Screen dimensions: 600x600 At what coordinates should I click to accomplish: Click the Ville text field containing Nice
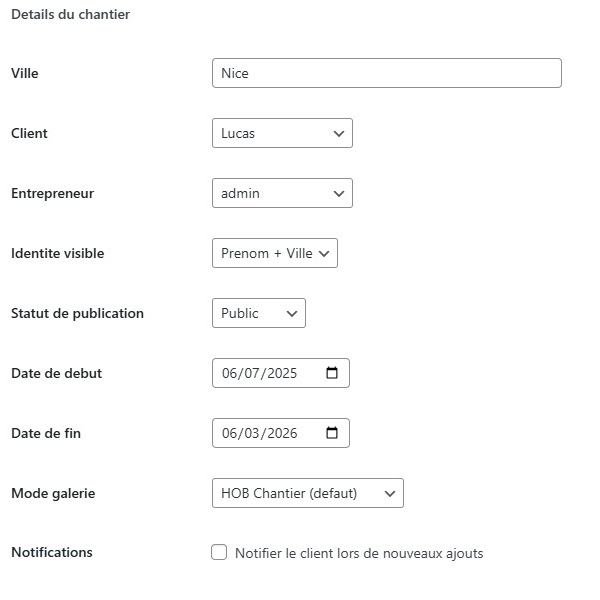tap(386, 73)
